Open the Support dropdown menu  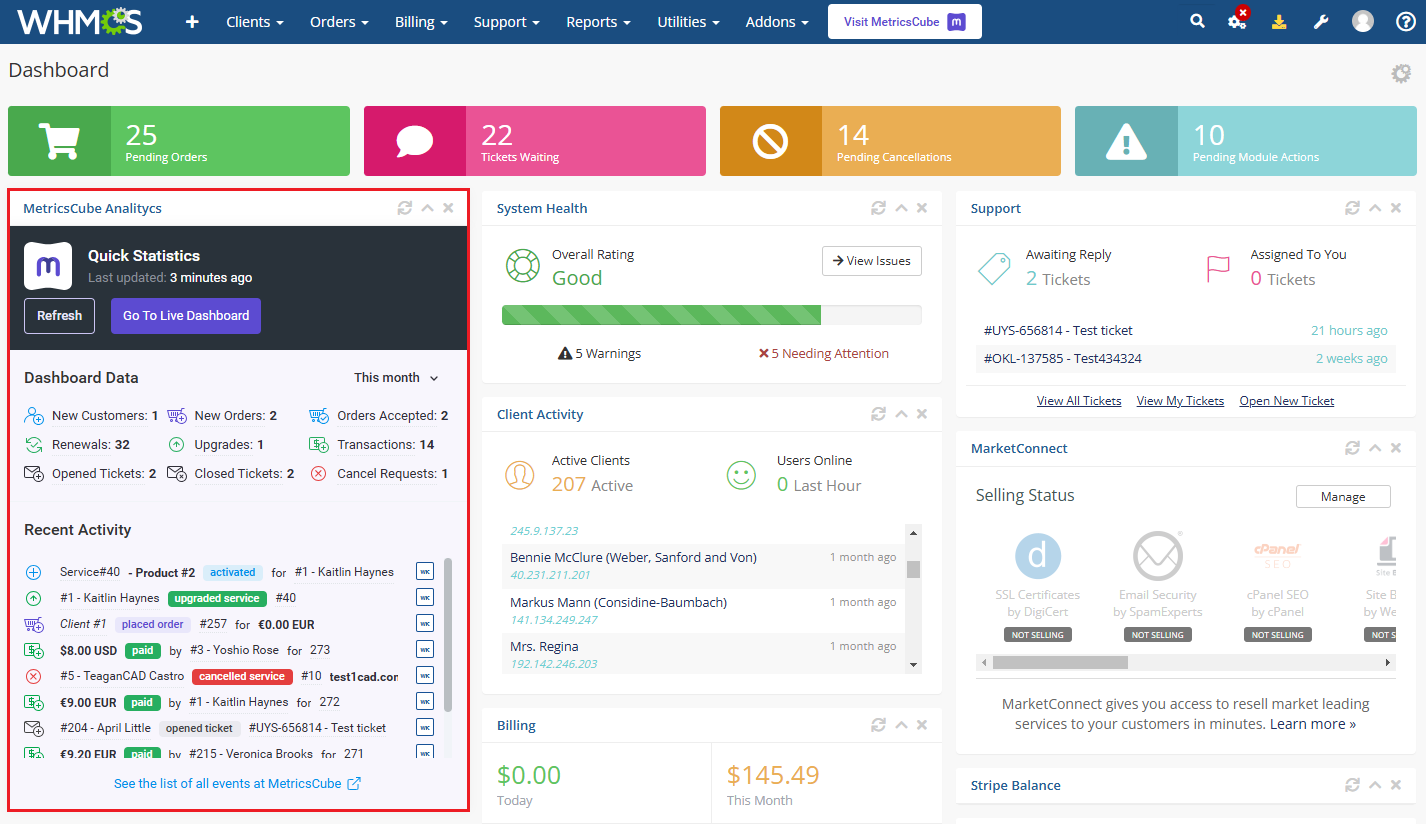pyautogui.click(x=507, y=22)
